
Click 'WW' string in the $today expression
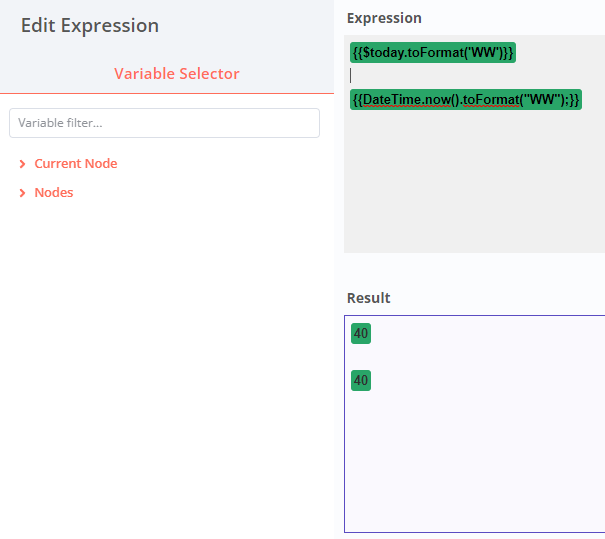485,52
